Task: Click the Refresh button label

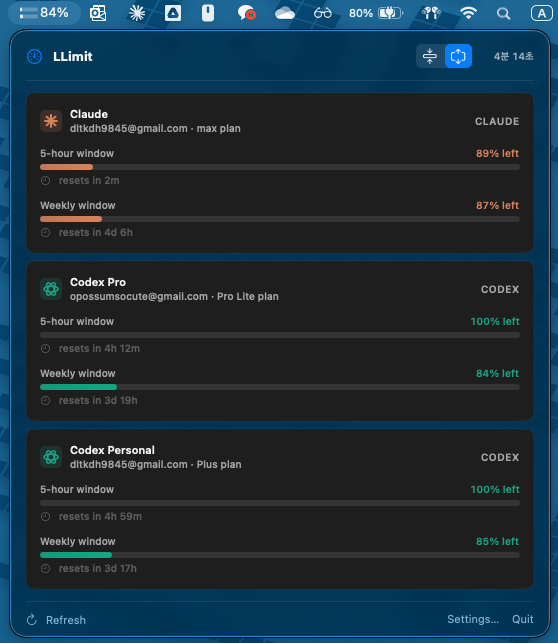Action: click(x=66, y=620)
